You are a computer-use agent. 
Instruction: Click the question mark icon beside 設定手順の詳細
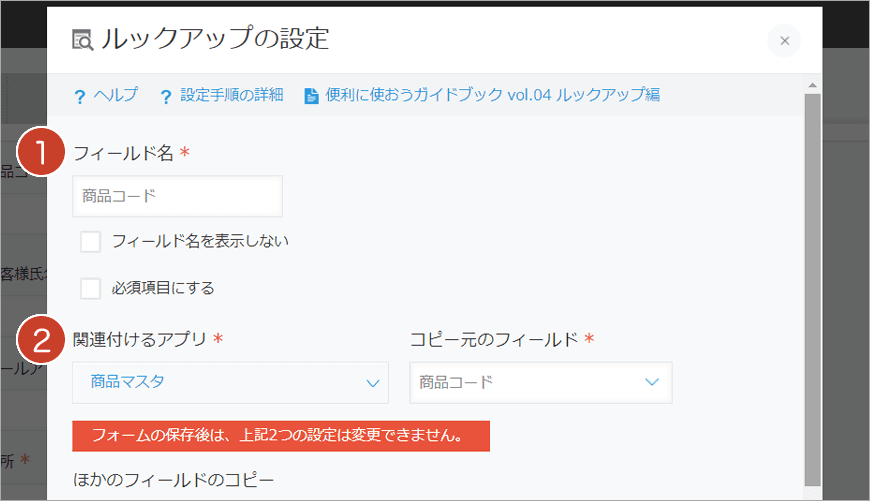click(166, 96)
